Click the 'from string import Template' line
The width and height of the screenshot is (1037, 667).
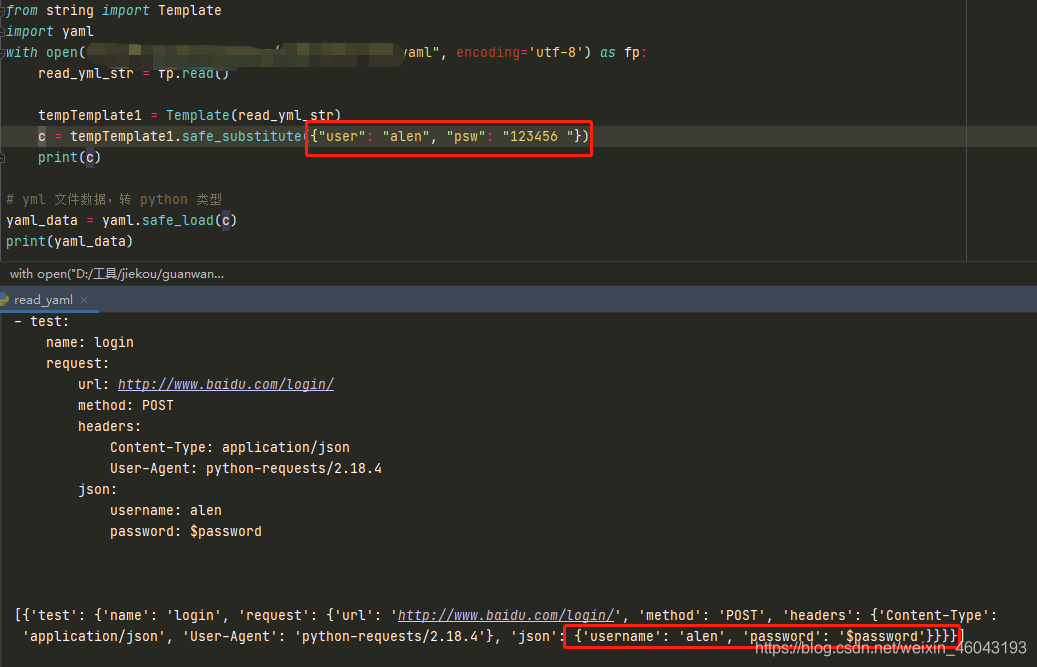pos(114,11)
